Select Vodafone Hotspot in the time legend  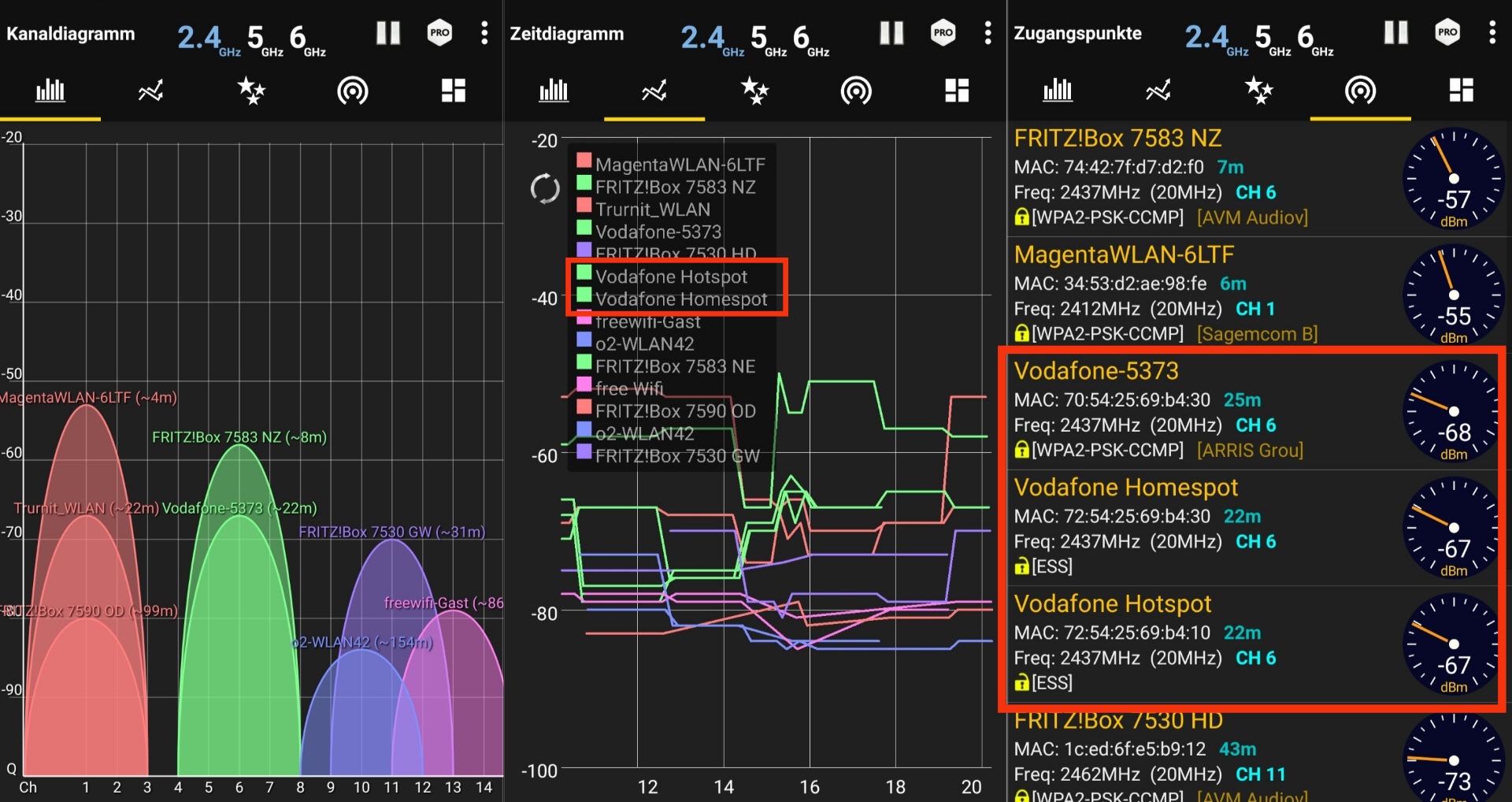click(671, 277)
